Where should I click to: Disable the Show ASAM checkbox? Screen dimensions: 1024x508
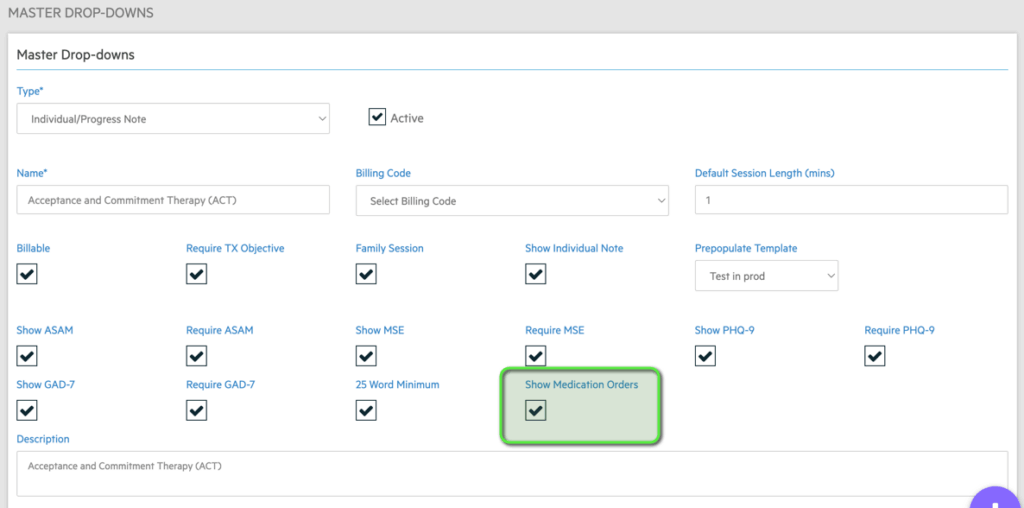(27, 356)
